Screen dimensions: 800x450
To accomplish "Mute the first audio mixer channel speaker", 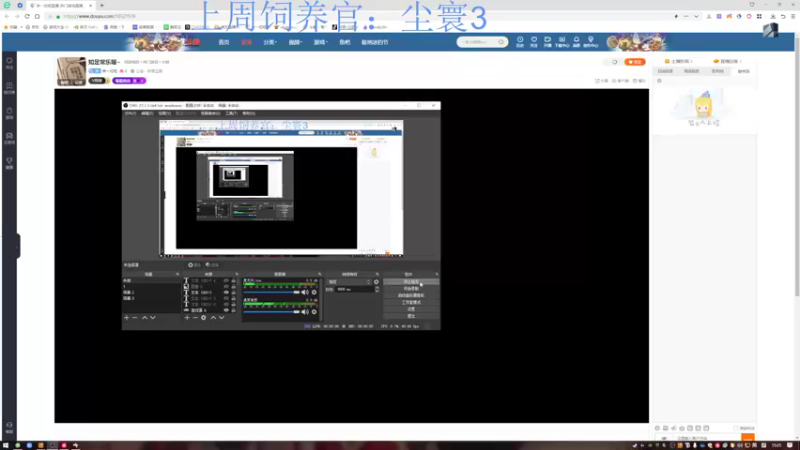I will point(305,292).
